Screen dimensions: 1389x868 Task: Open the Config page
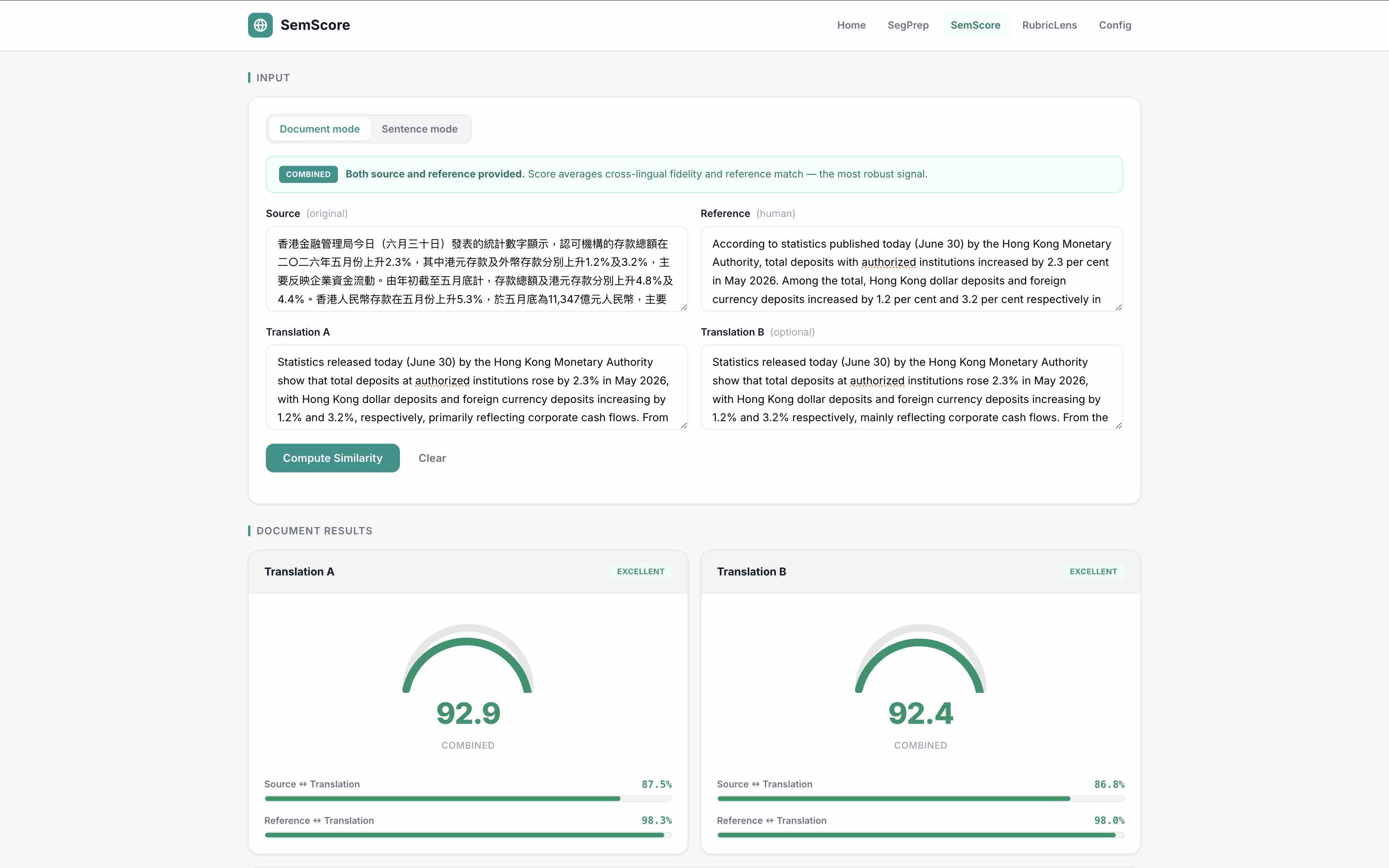pyautogui.click(x=1115, y=25)
